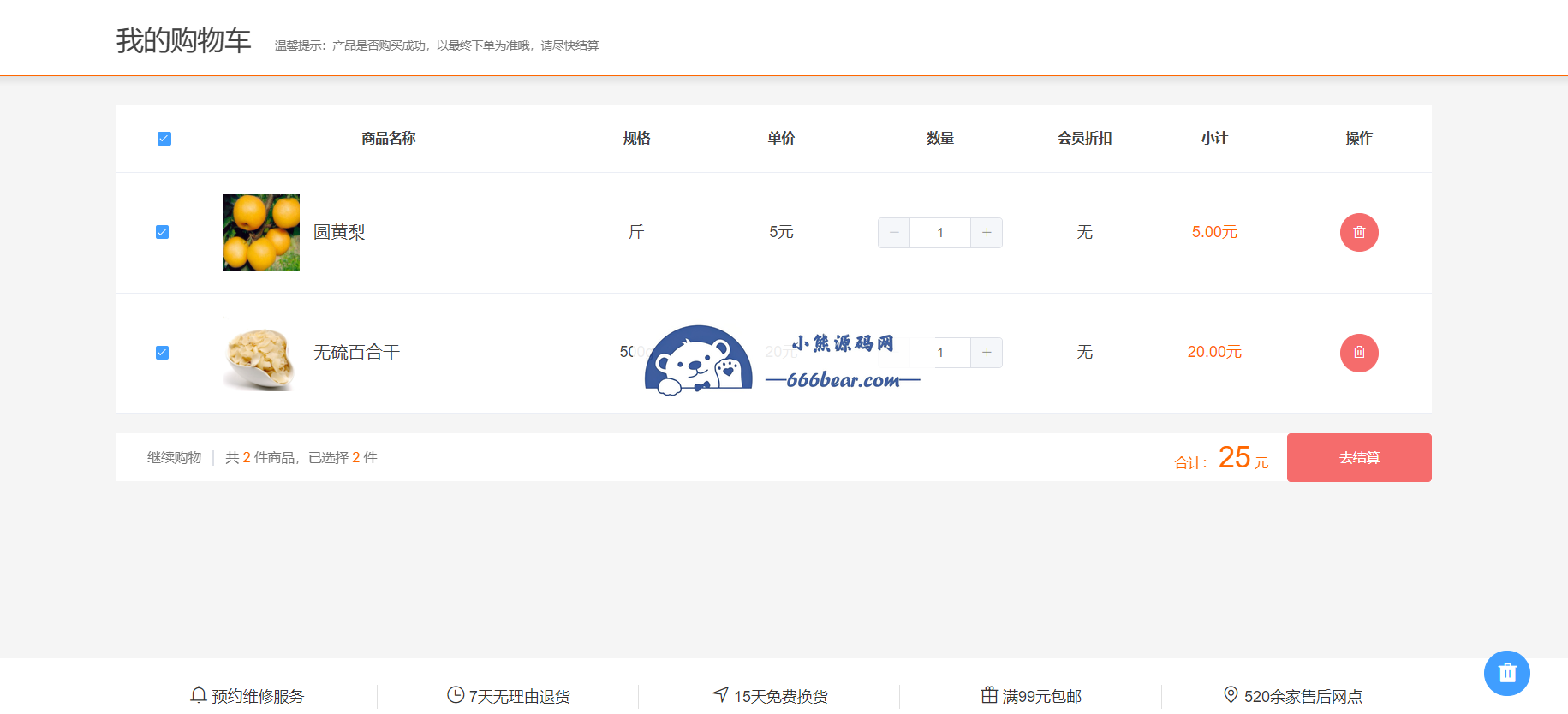Click the clock icon for 7天无理由退货
This screenshot has height=714, width=1568.
tap(456, 695)
